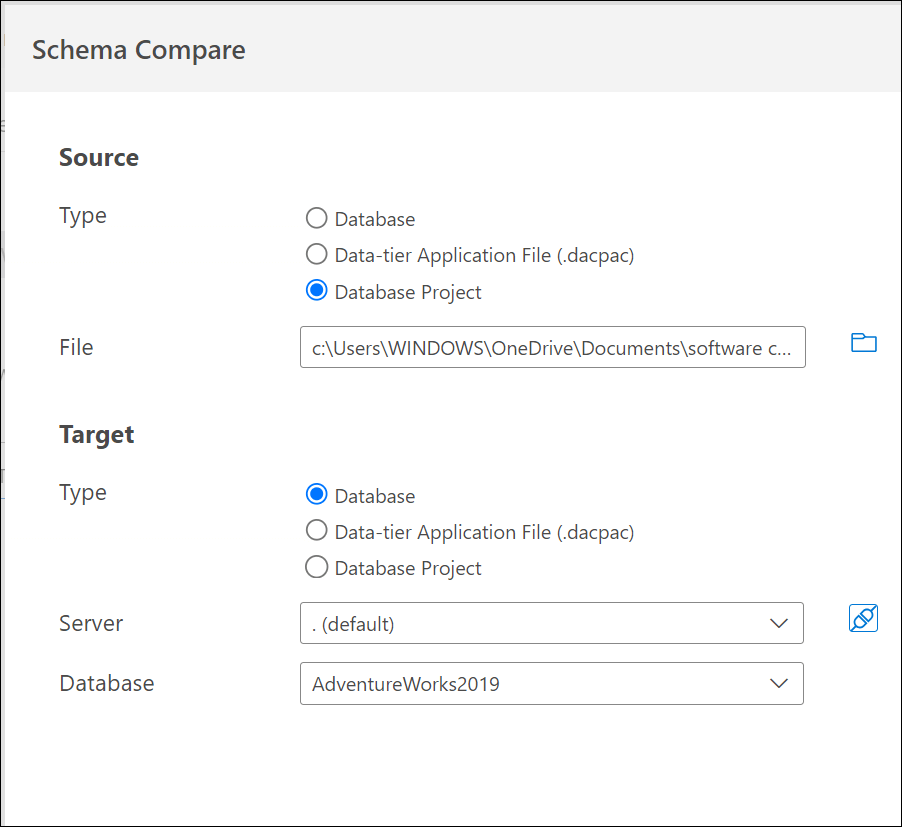Click the Server label under Target
This screenshot has width=902, height=827.
click(x=91, y=623)
